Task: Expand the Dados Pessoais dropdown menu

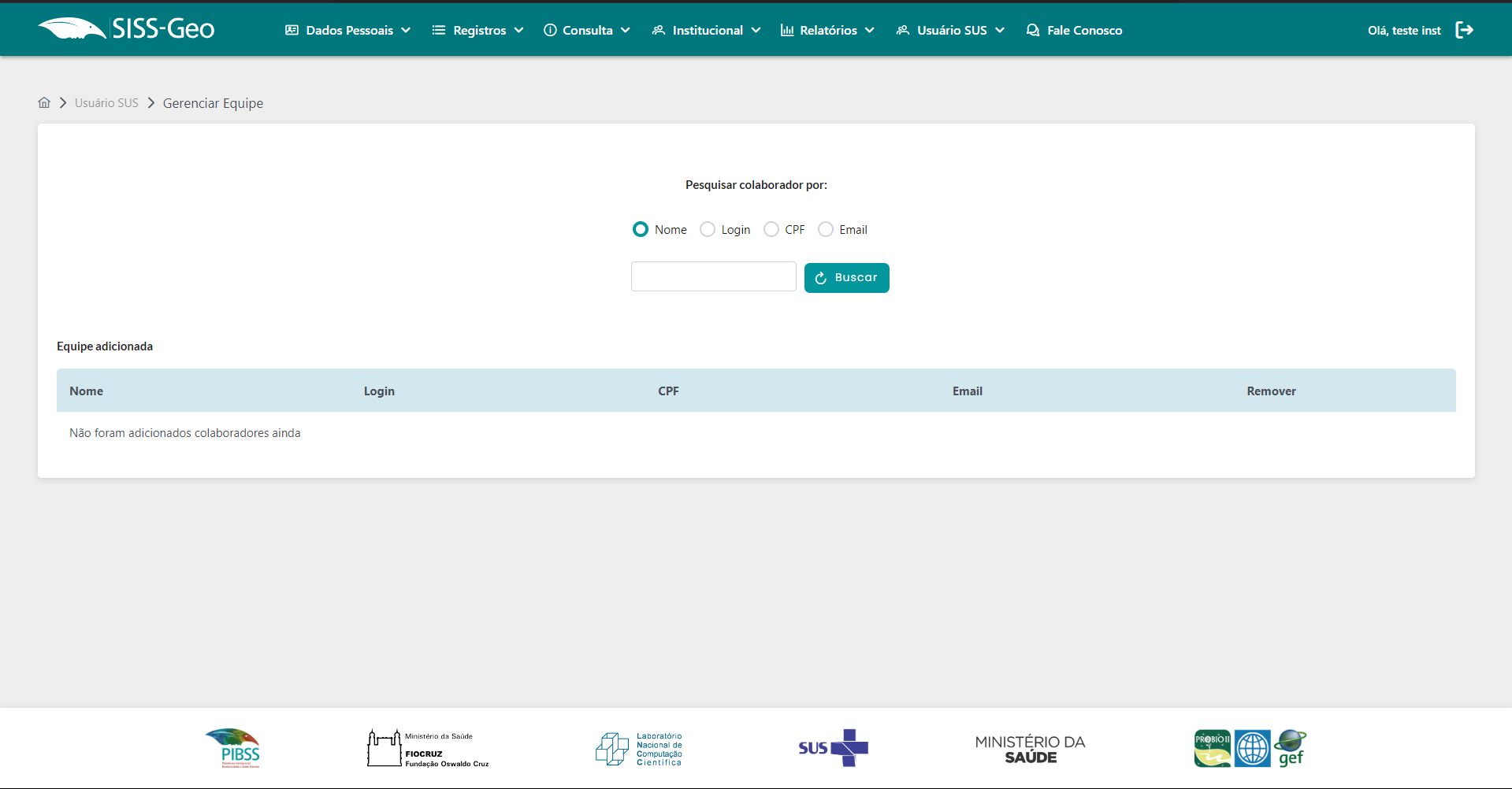Action: (x=347, y=30)
